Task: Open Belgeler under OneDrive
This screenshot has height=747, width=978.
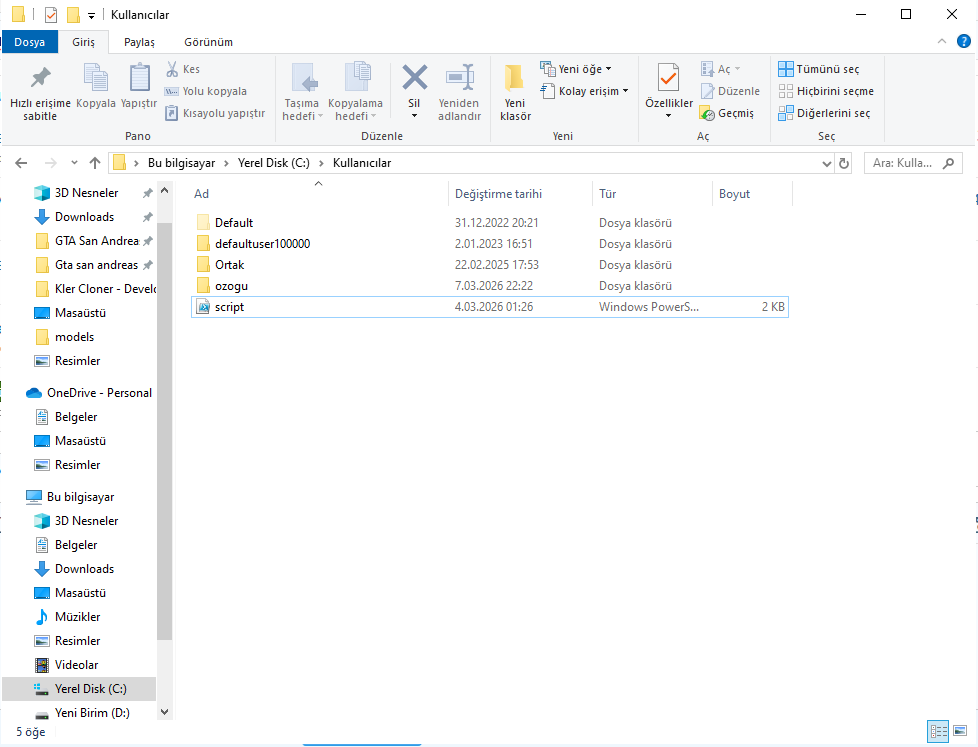Action: (76, 417)
